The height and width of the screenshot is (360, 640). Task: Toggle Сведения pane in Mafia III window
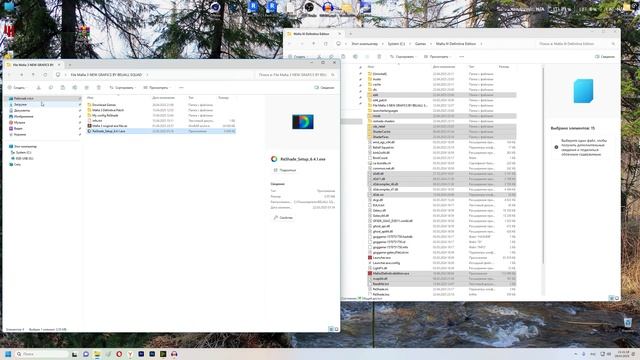(x=605, y=57)
